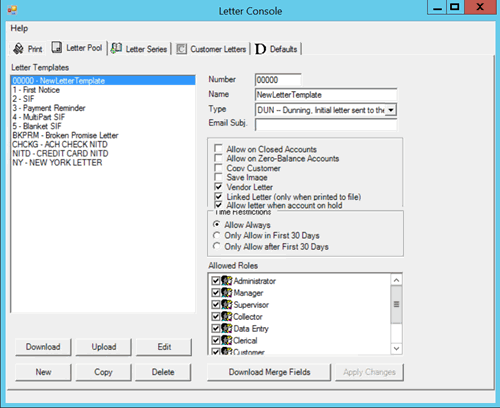Uncheck the Manager role checkbox
Screen dimensions: 500x408
coord(216,293)
